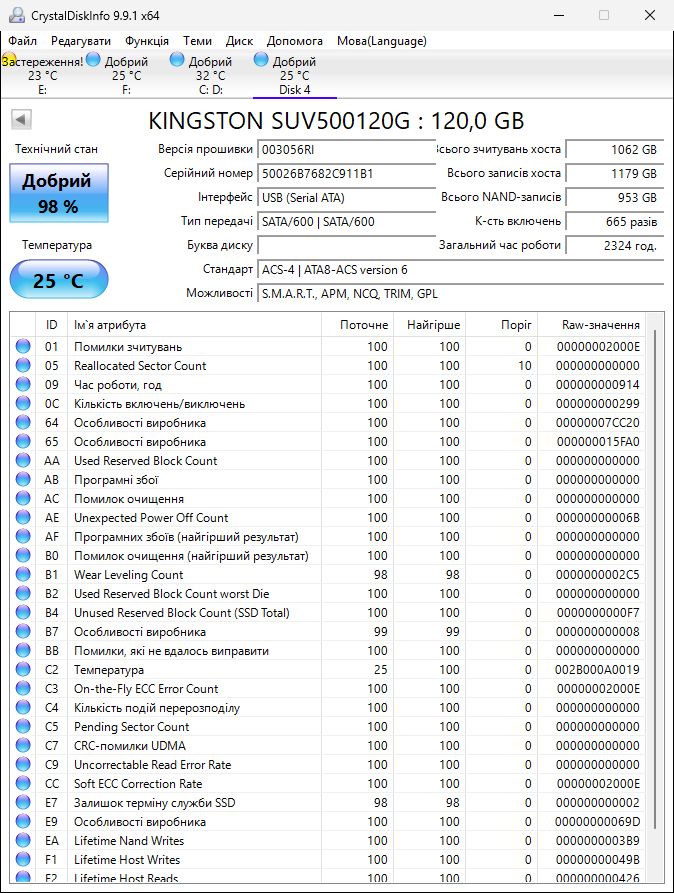Select Залишок терміну служби SSD attribute name

tap(154, 802)
